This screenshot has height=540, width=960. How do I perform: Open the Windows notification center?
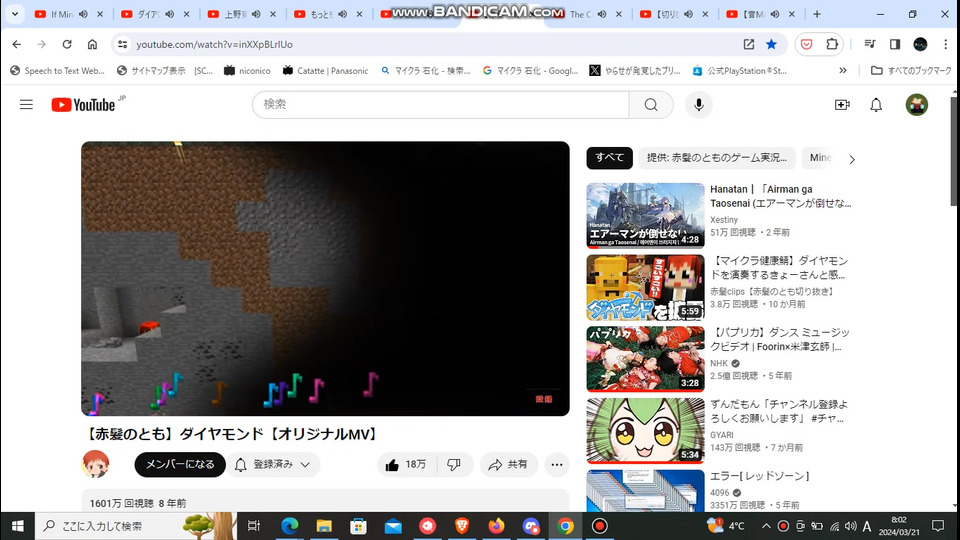[x=938, y=526]
